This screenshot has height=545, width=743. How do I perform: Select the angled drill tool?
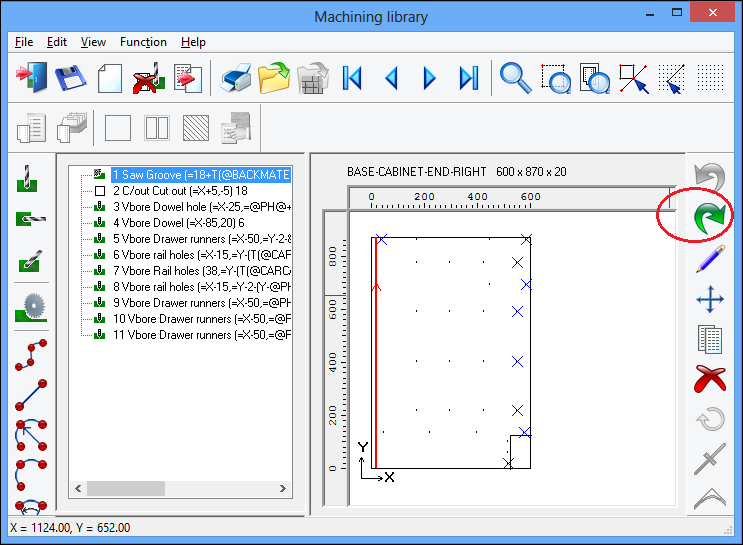tap(31, 261)
